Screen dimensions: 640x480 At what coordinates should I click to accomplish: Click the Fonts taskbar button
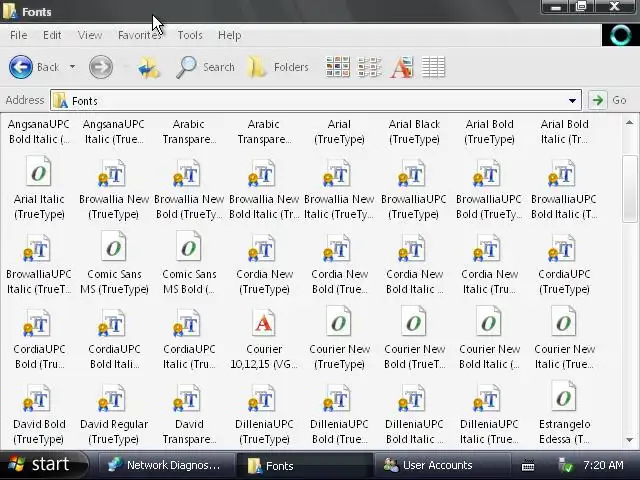point(304,465)
